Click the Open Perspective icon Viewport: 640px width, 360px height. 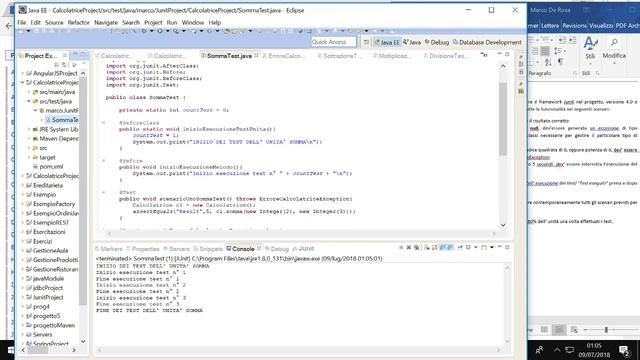coord(366,42)
